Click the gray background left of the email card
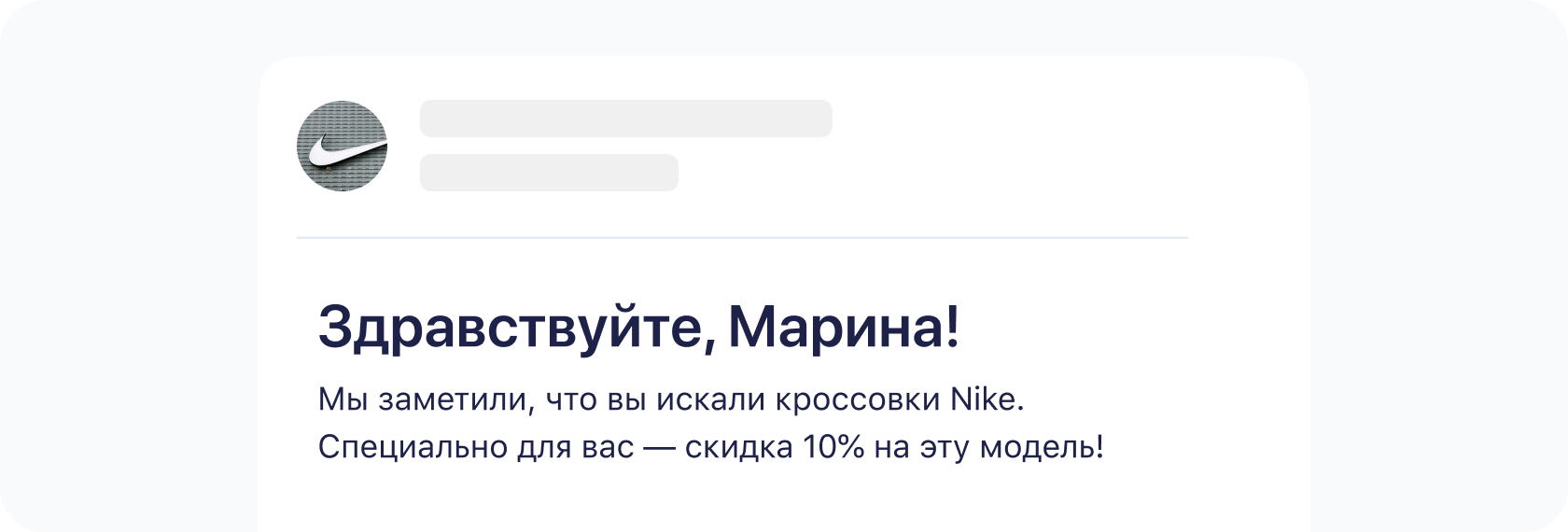The width and height of the screenshot is (1568, 532). tap(131, 280)
